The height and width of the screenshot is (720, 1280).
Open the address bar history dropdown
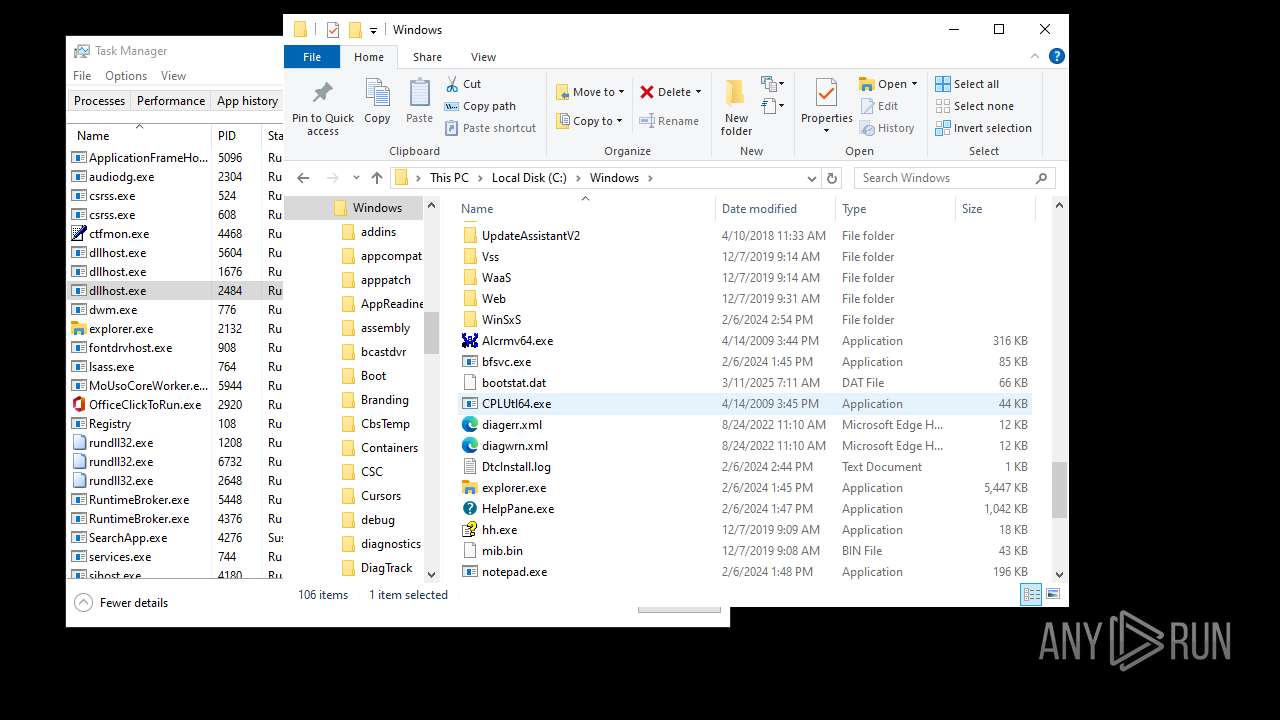coord(812,178)
